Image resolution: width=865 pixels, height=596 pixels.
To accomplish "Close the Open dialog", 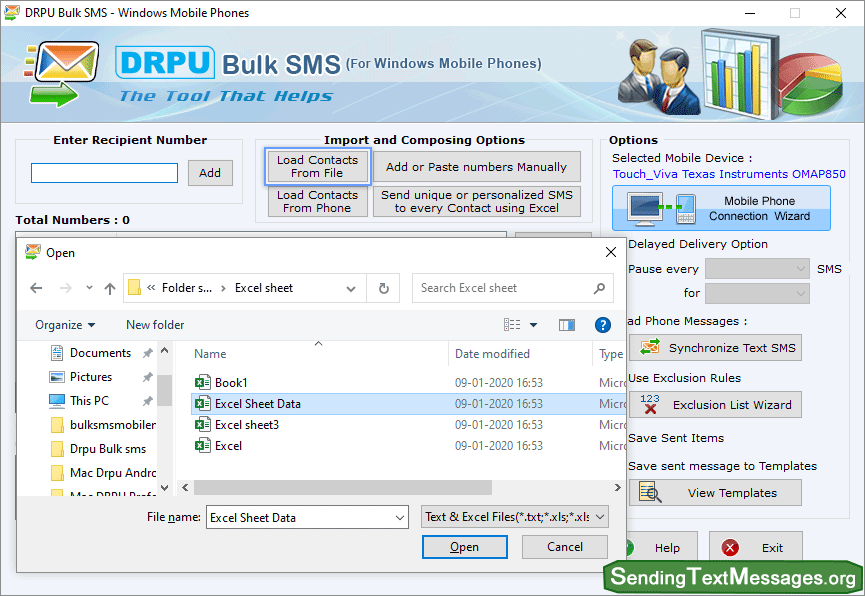I will click(x=611, y=252).
